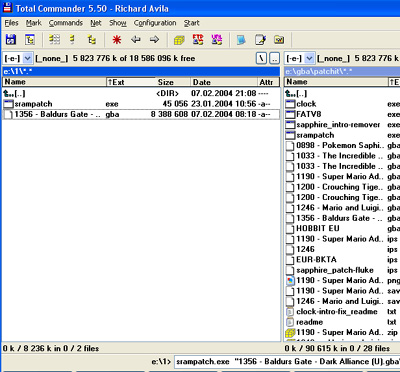Select 1190 - Super Mario Ad.. png file
This screenshot has width=400, height=372.
coord(342,280)
